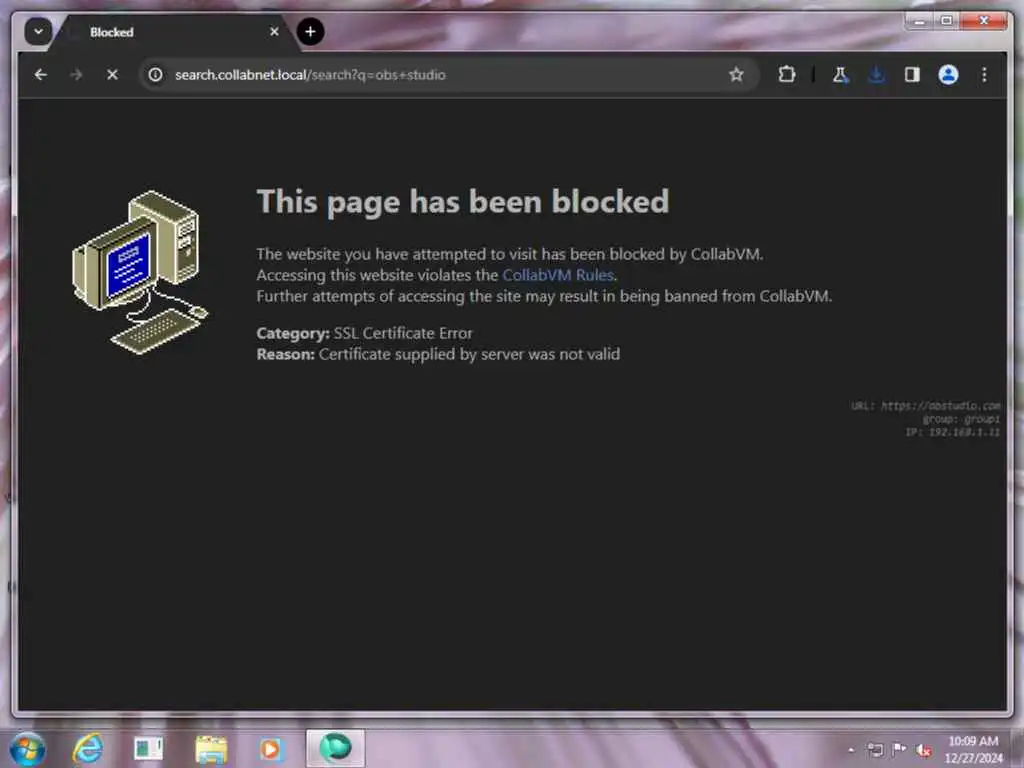Select the heading This page has been blocked
Viewport: 1024px width, 768px height.
pos(463,201)
